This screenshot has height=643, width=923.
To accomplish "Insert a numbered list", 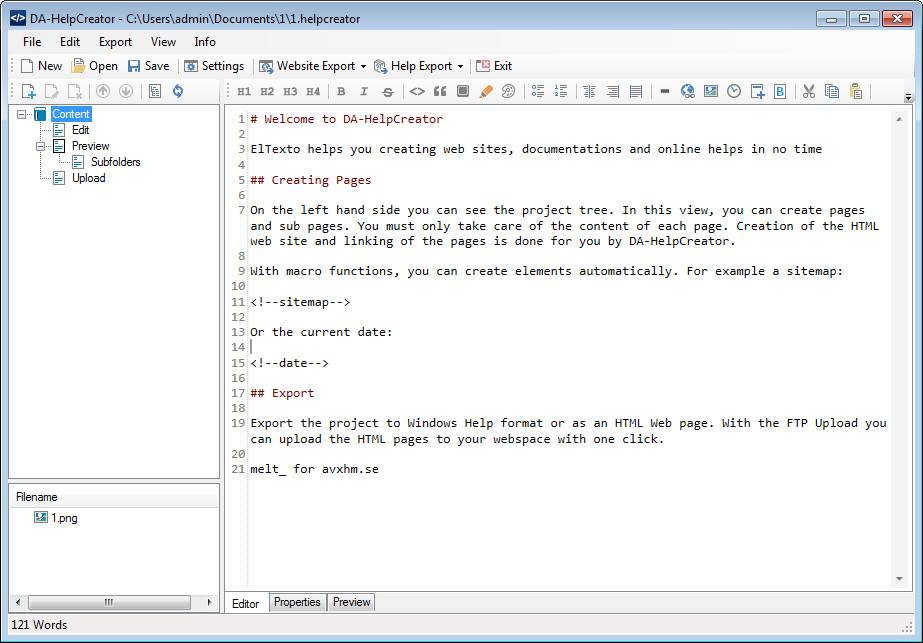I will (x=560, y=91).
